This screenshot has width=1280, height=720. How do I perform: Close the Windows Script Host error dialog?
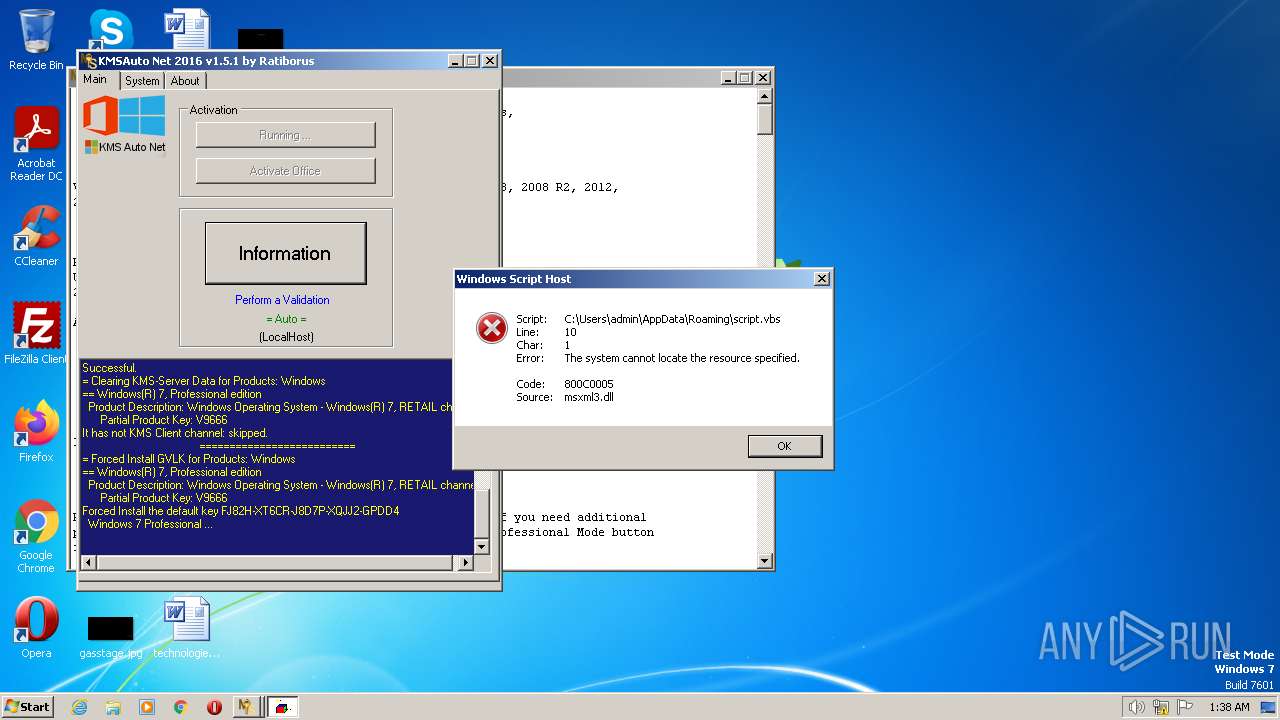822,279
